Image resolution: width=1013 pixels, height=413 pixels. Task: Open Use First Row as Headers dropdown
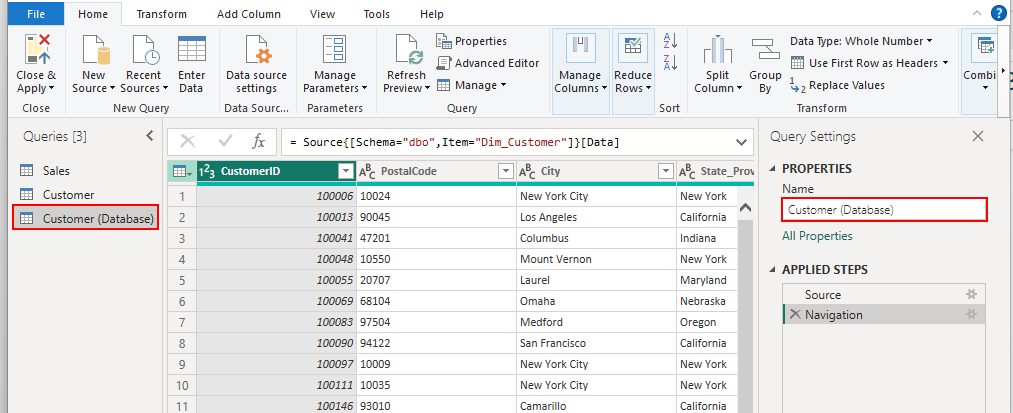point(870,63)
